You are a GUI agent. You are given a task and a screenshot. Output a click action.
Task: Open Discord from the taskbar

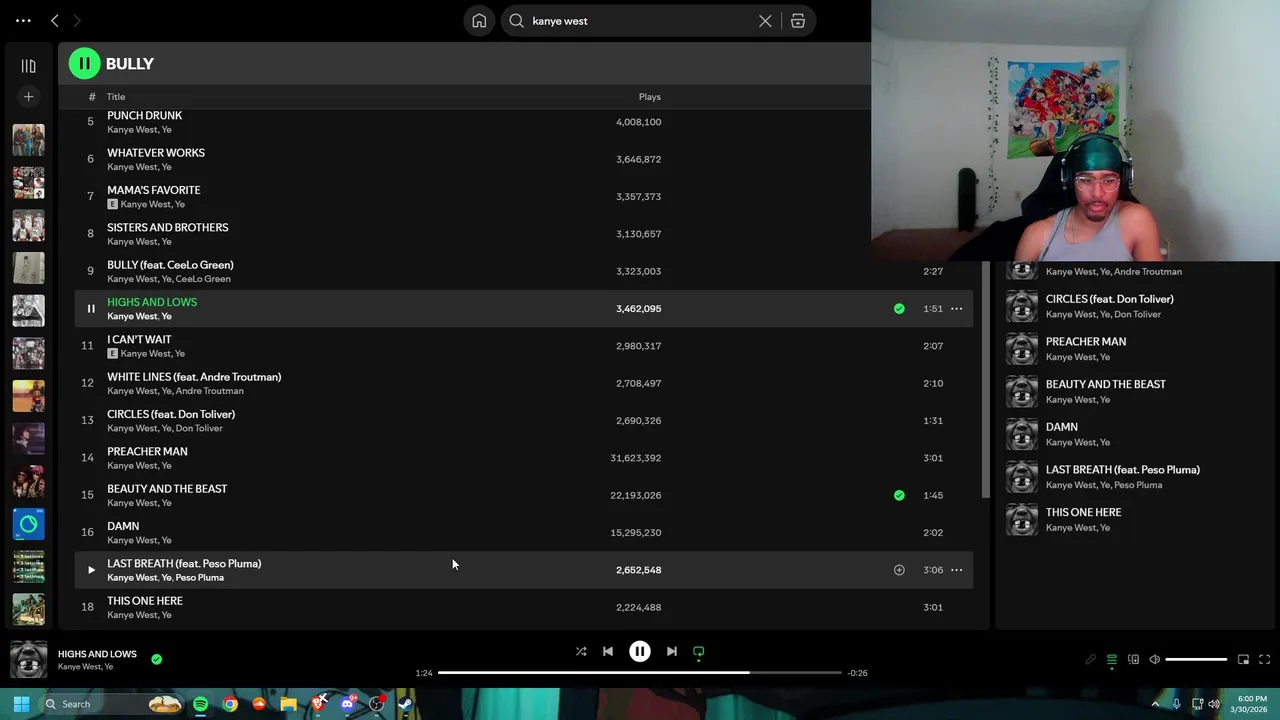pyautogui.click(x=347, y=704)
